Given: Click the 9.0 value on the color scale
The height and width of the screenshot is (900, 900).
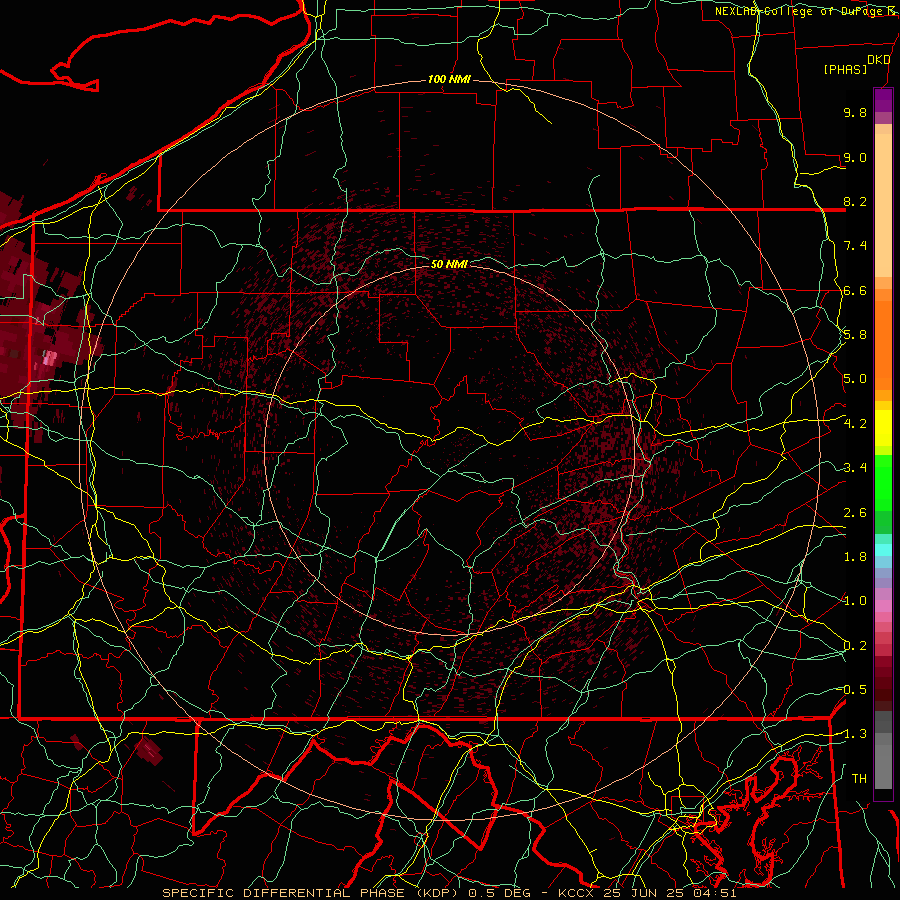Looking at the screenshot, I should 855,157.
